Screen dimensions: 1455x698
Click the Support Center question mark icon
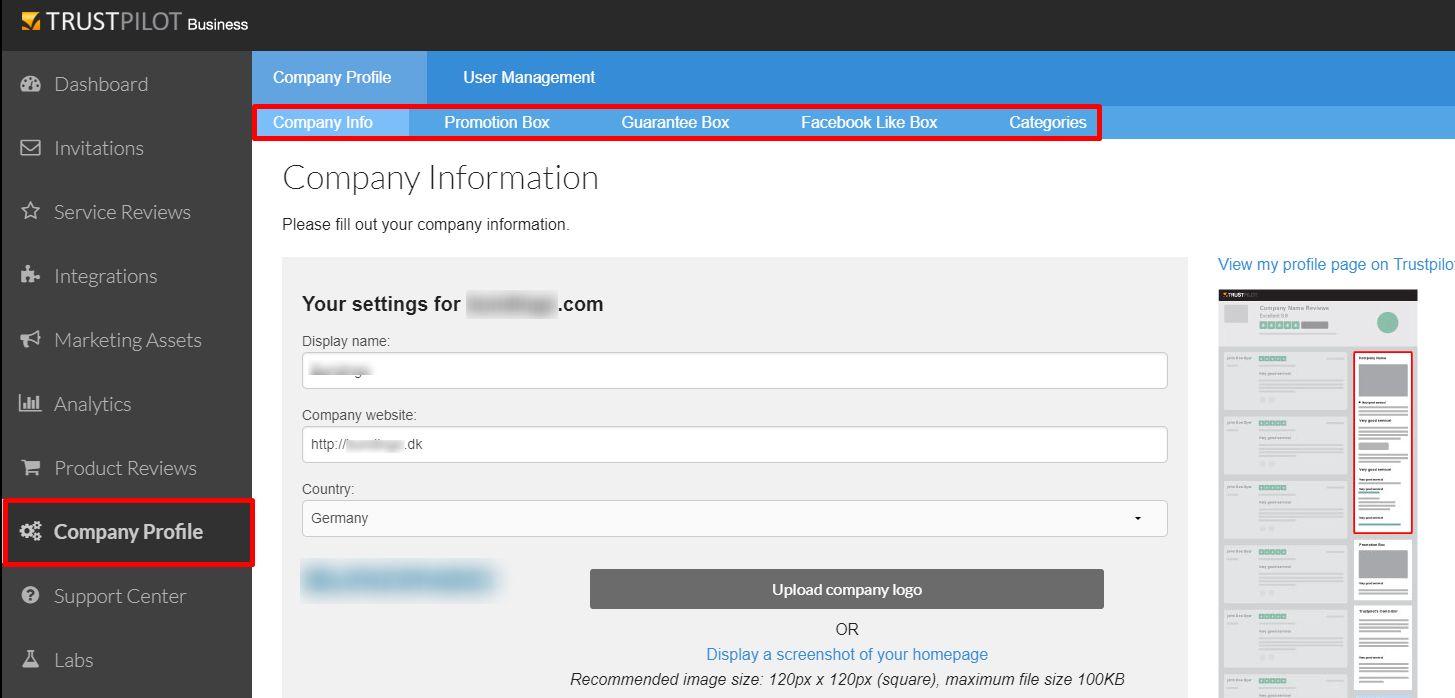31,596
